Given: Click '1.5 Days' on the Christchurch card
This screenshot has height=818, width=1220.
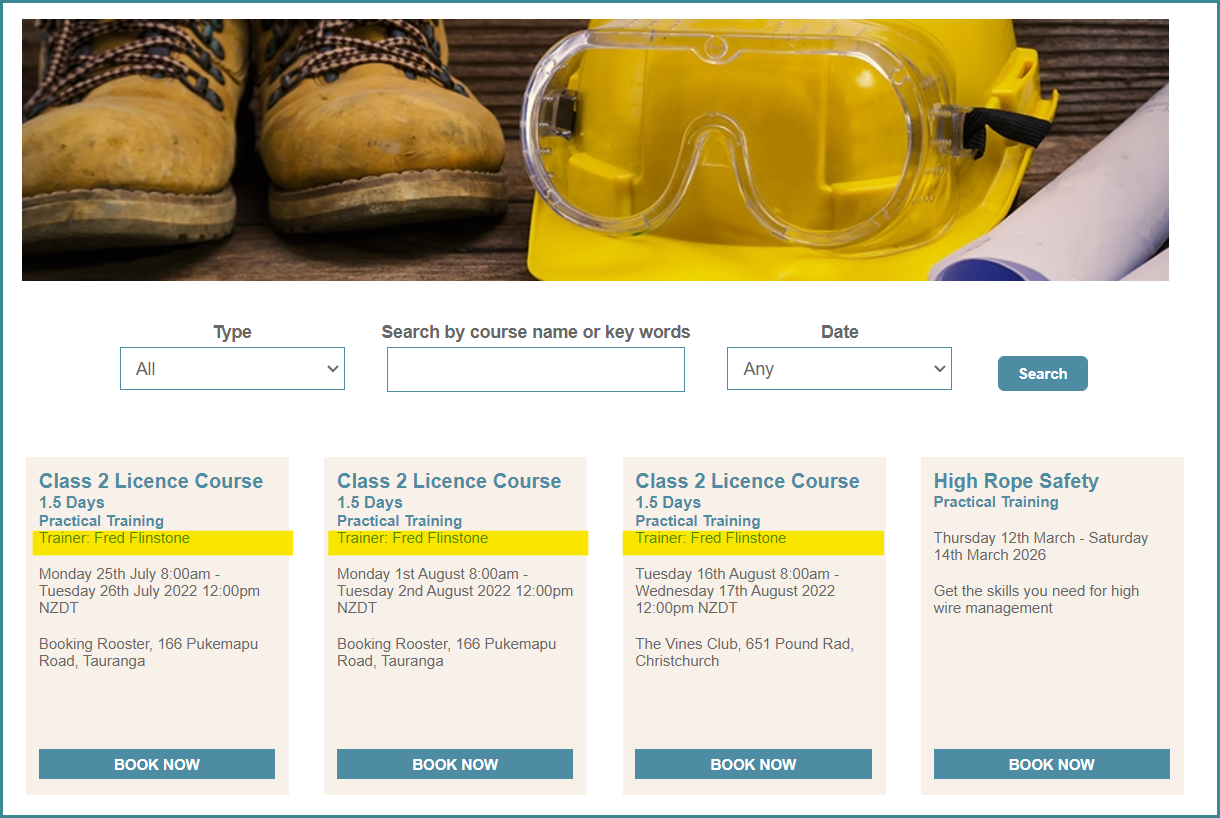Looking at the screenshot, I should (x=669, y=502).
